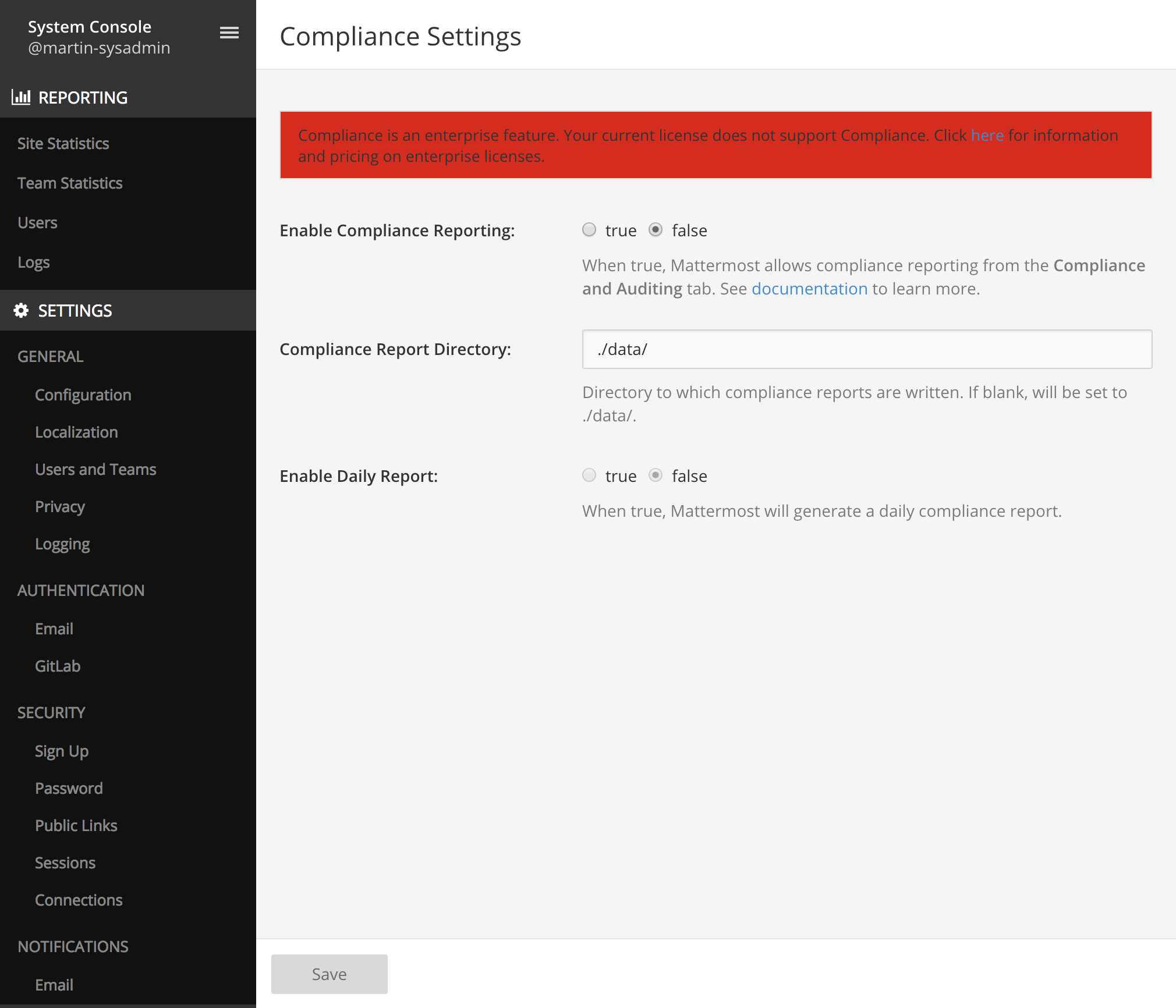Click the Settings gear icon
Viewport: 1176px width, 1008px height.
pos(21,311)
